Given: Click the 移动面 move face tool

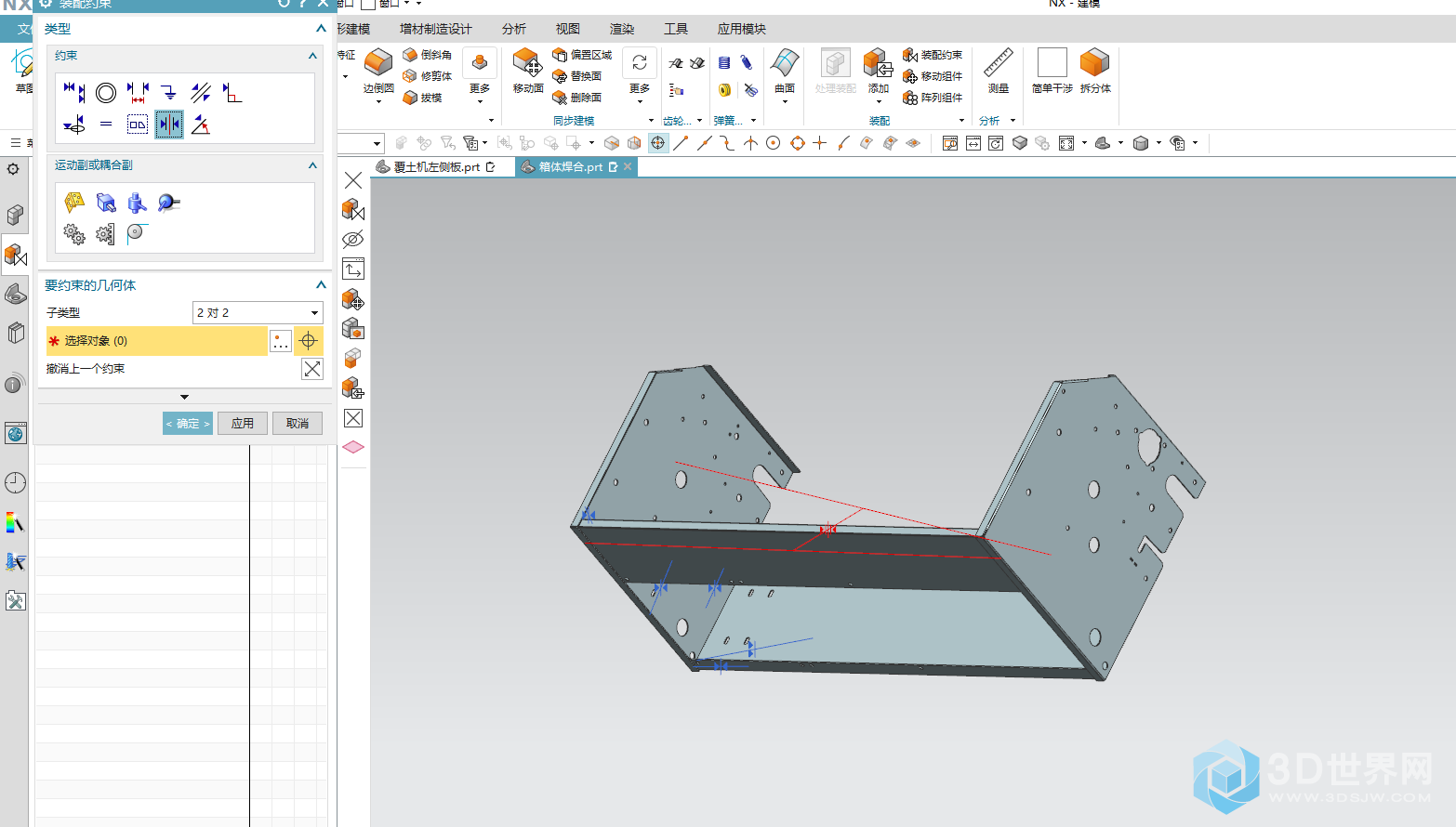Looking at the screenshot, I should (x=527, y=72).
